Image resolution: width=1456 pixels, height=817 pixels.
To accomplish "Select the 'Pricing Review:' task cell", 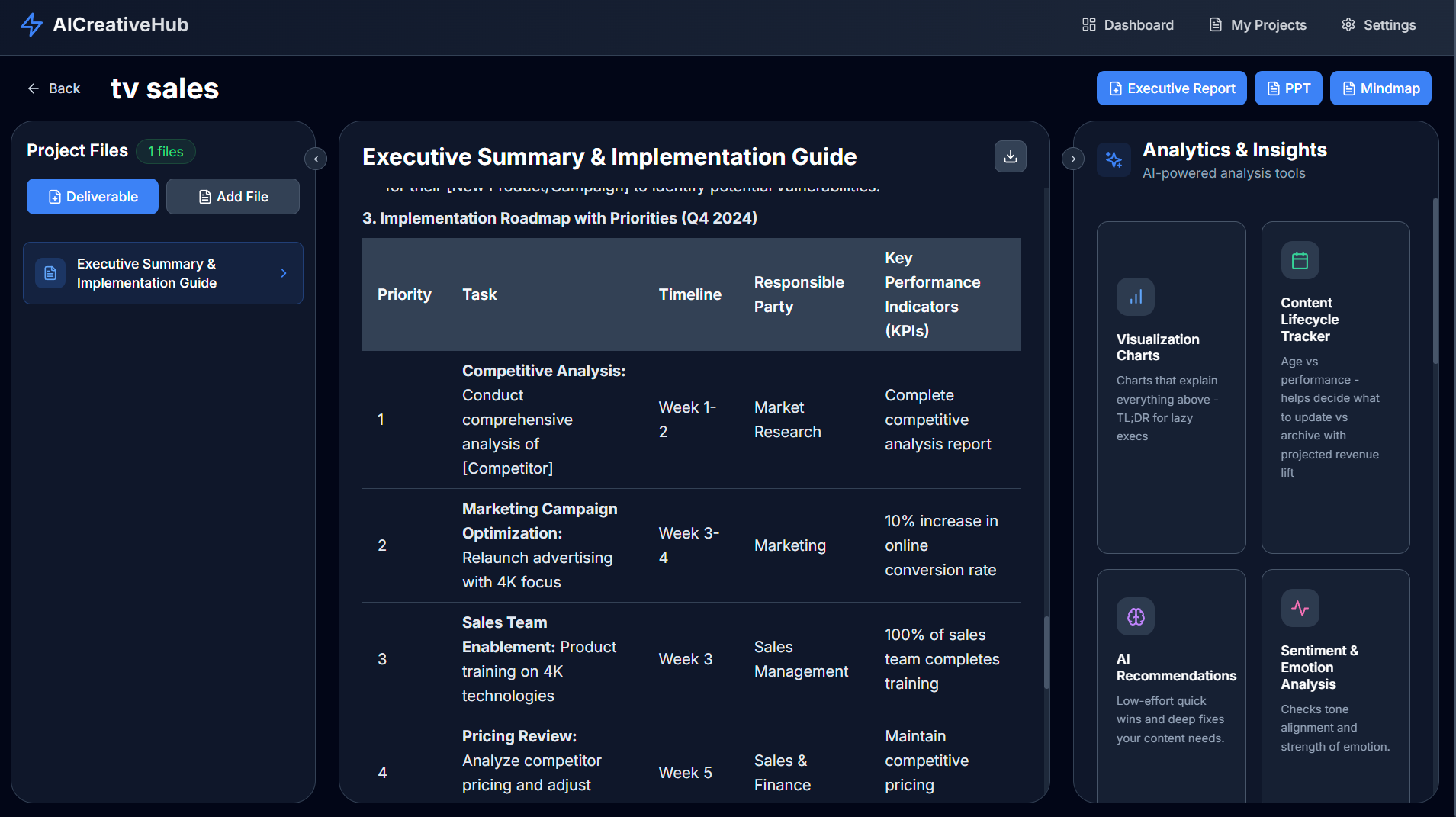I will [545, 761].
